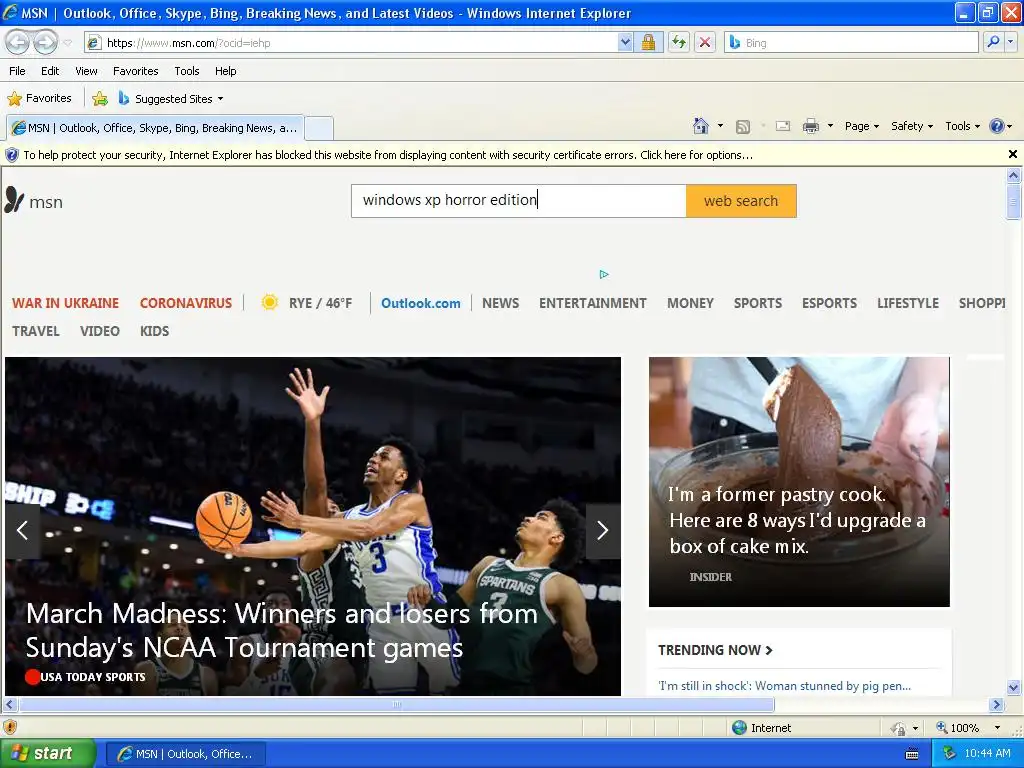
Task: Open zoom level dropdown arrow
Action: [997, 728]
